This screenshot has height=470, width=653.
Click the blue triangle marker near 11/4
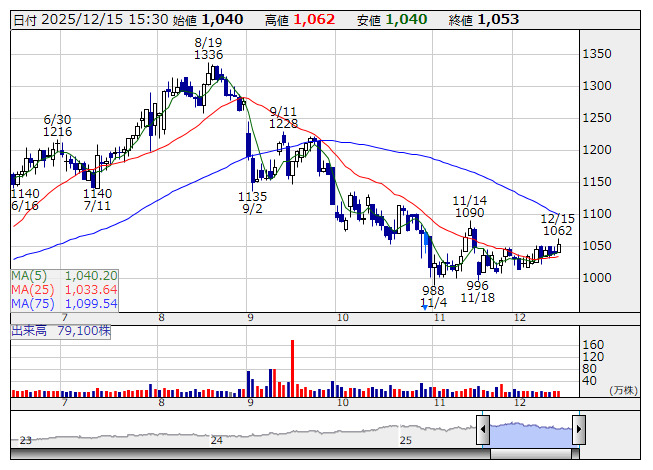pyautogui.click(x=424, y=308)
